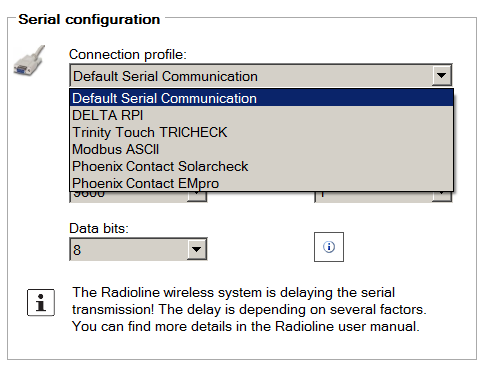Image resolution: width=490 pixels, height=366 pixels.
Task: Select Default Serial Communication in the list
Action: (x=261, y=98)
